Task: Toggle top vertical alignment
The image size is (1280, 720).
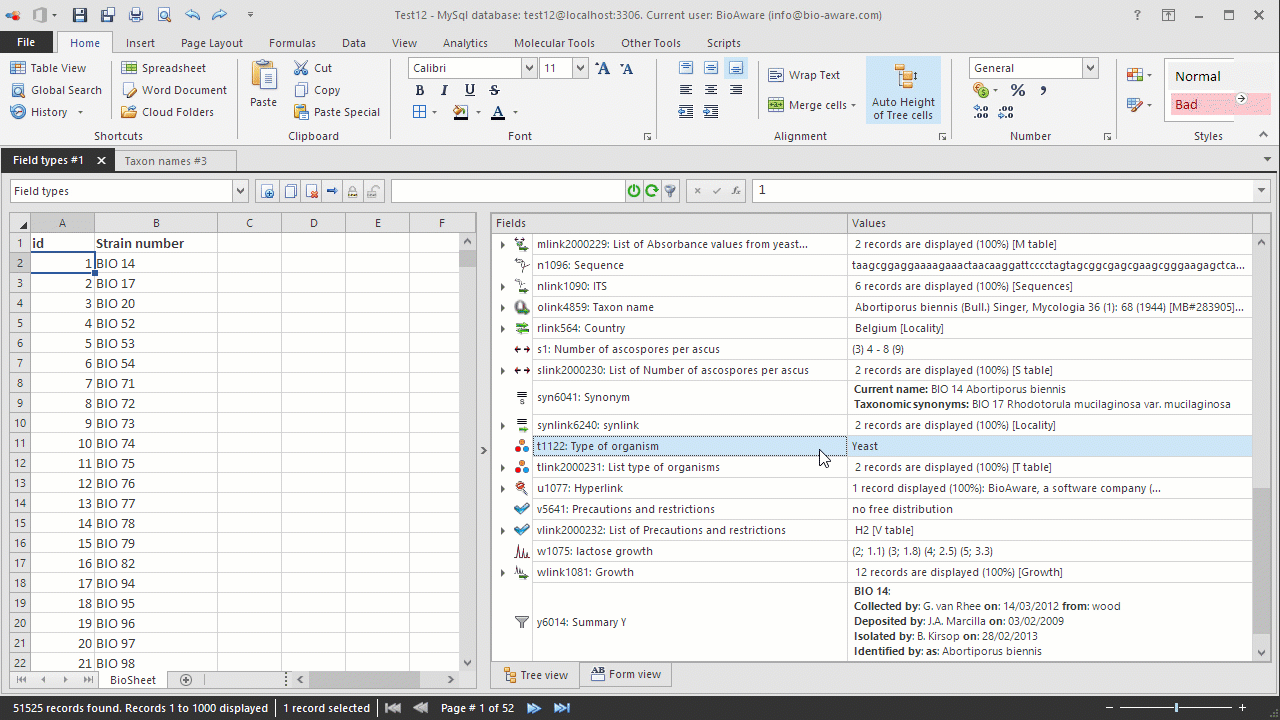Action: coord(686,68)
